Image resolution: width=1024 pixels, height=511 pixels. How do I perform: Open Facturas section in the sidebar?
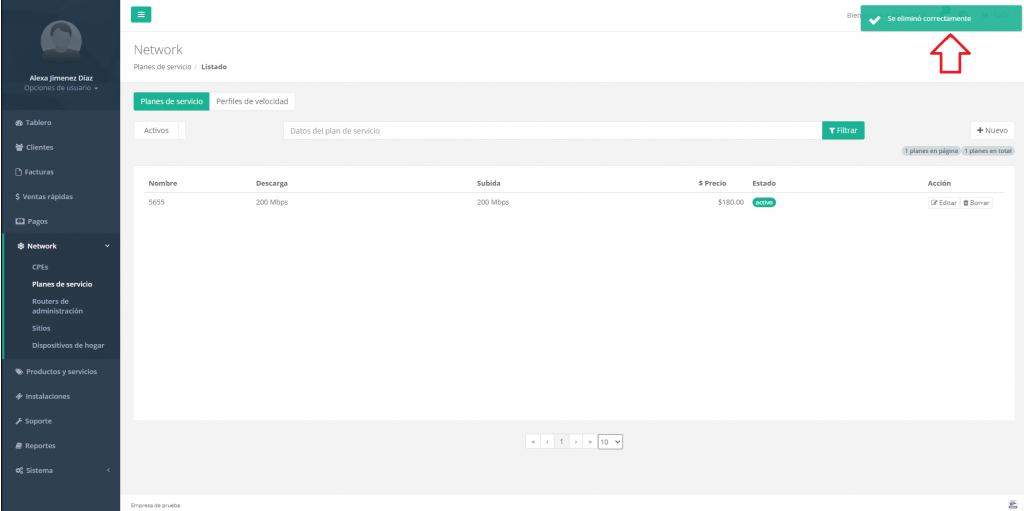(39, 172)
